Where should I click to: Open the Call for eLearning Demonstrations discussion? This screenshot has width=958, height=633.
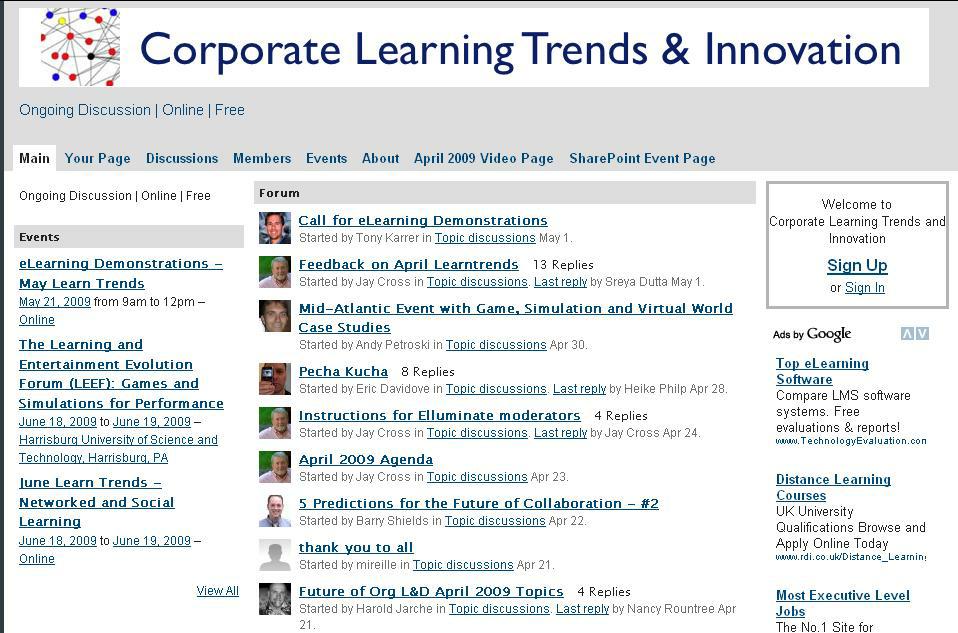click(x=420, y=220)
